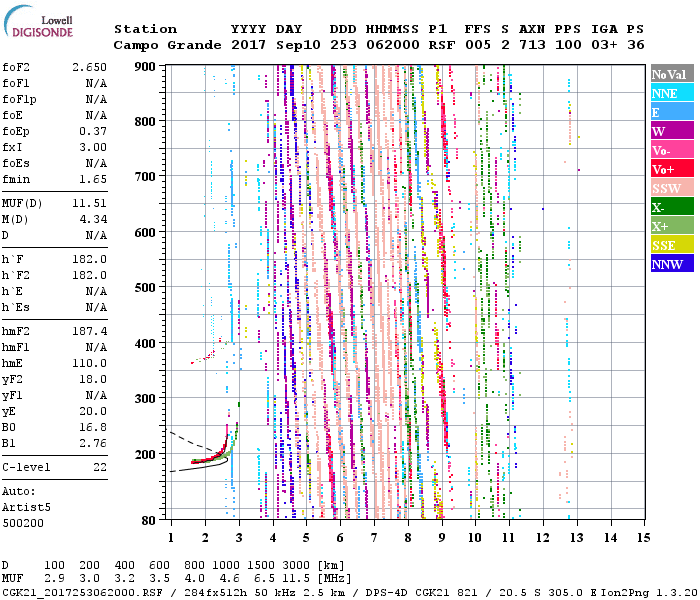Screen dimensions: 700x600
Task: Click the 15 tick on frequency axis
Action: coord(643,537)
